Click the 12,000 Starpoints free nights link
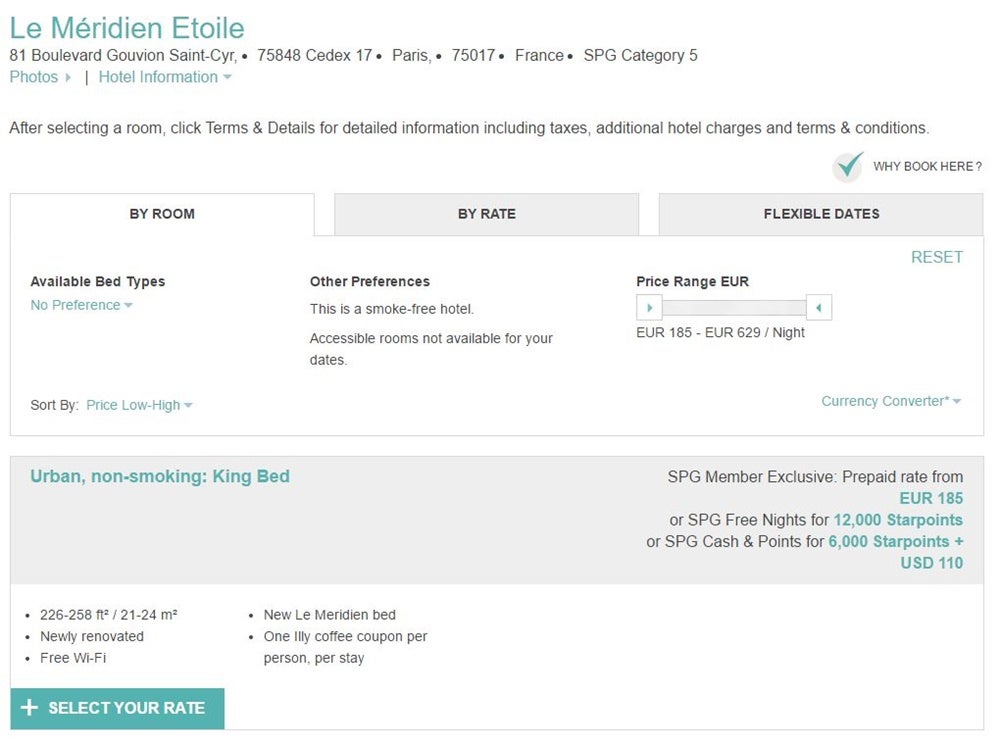This screenshot has height=746, width=1000. coord(898,520)
